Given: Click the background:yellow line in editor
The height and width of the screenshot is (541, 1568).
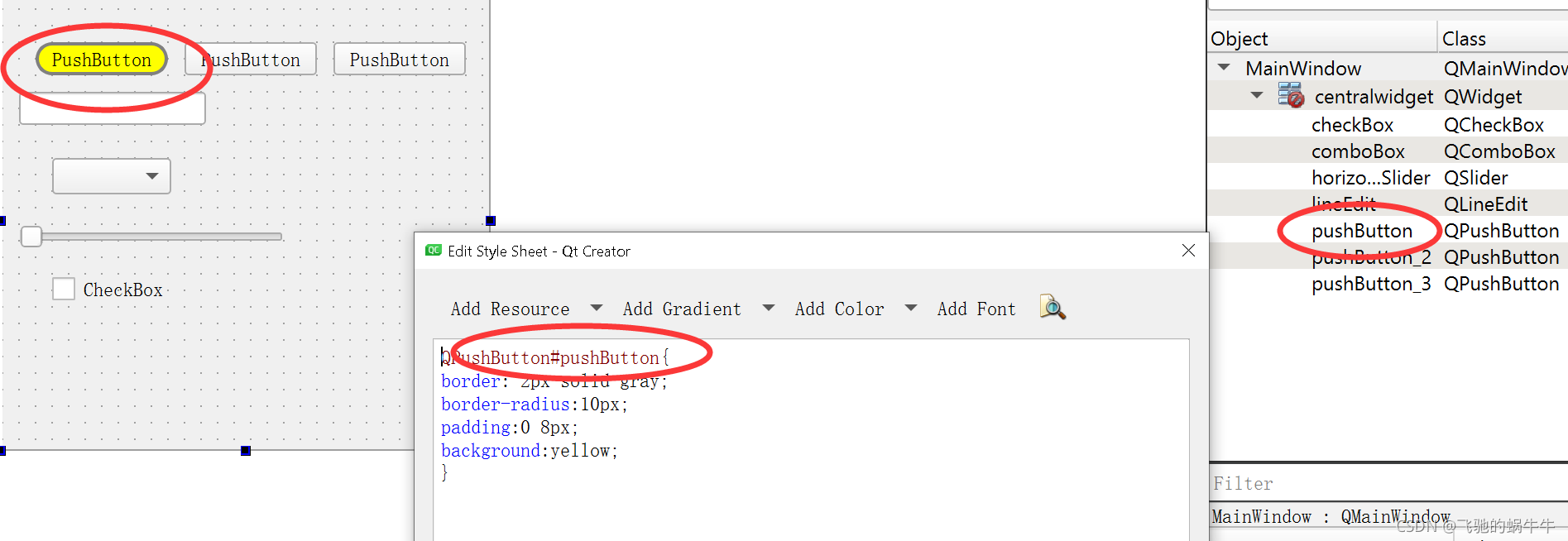Looking at the screenshot, I should 530,451.
